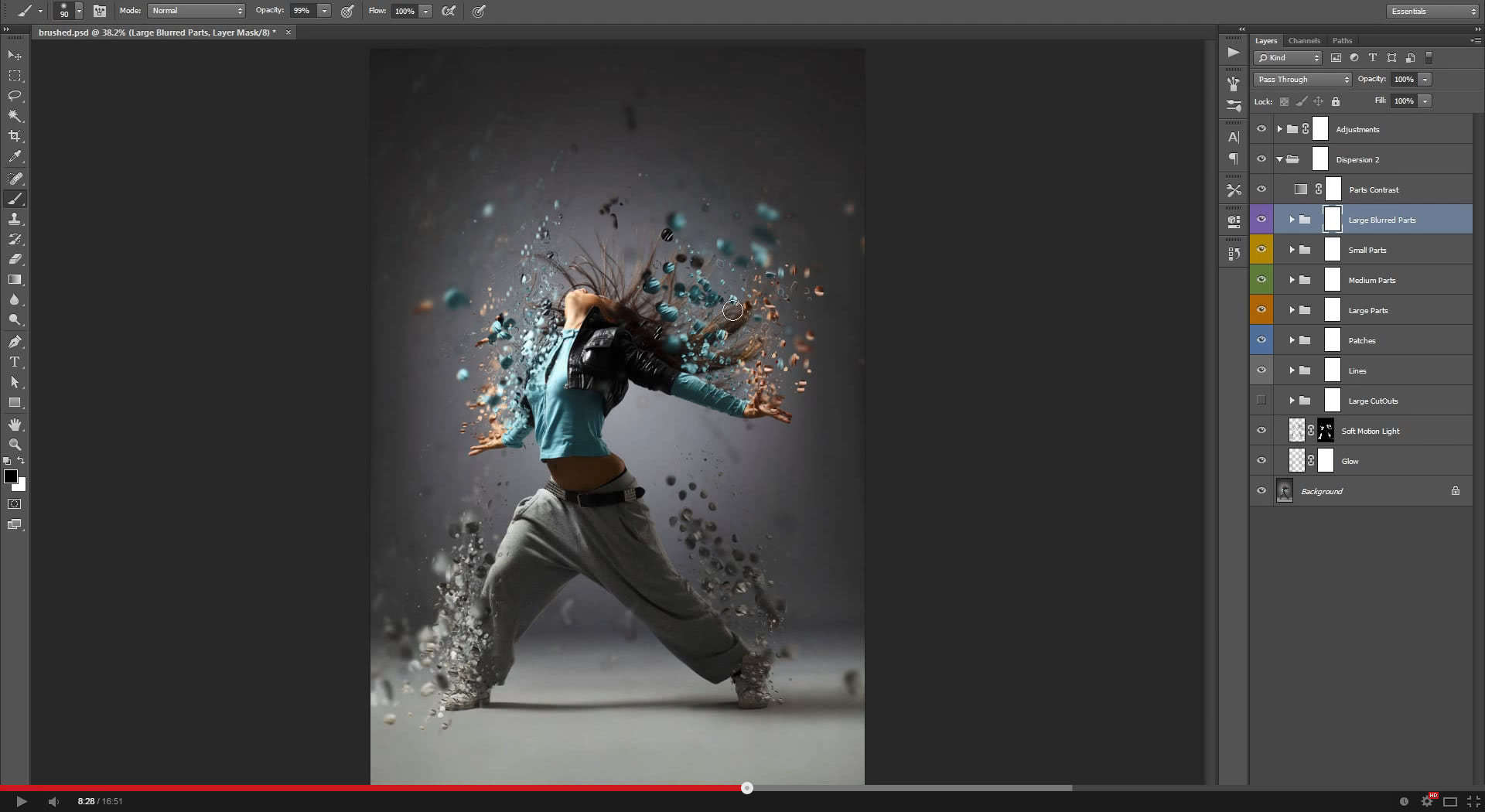Hide the Background layer
Image resolution: width=1485 pixels, height=812 pixels.
pyautogui.click(x=1261, y=491)
